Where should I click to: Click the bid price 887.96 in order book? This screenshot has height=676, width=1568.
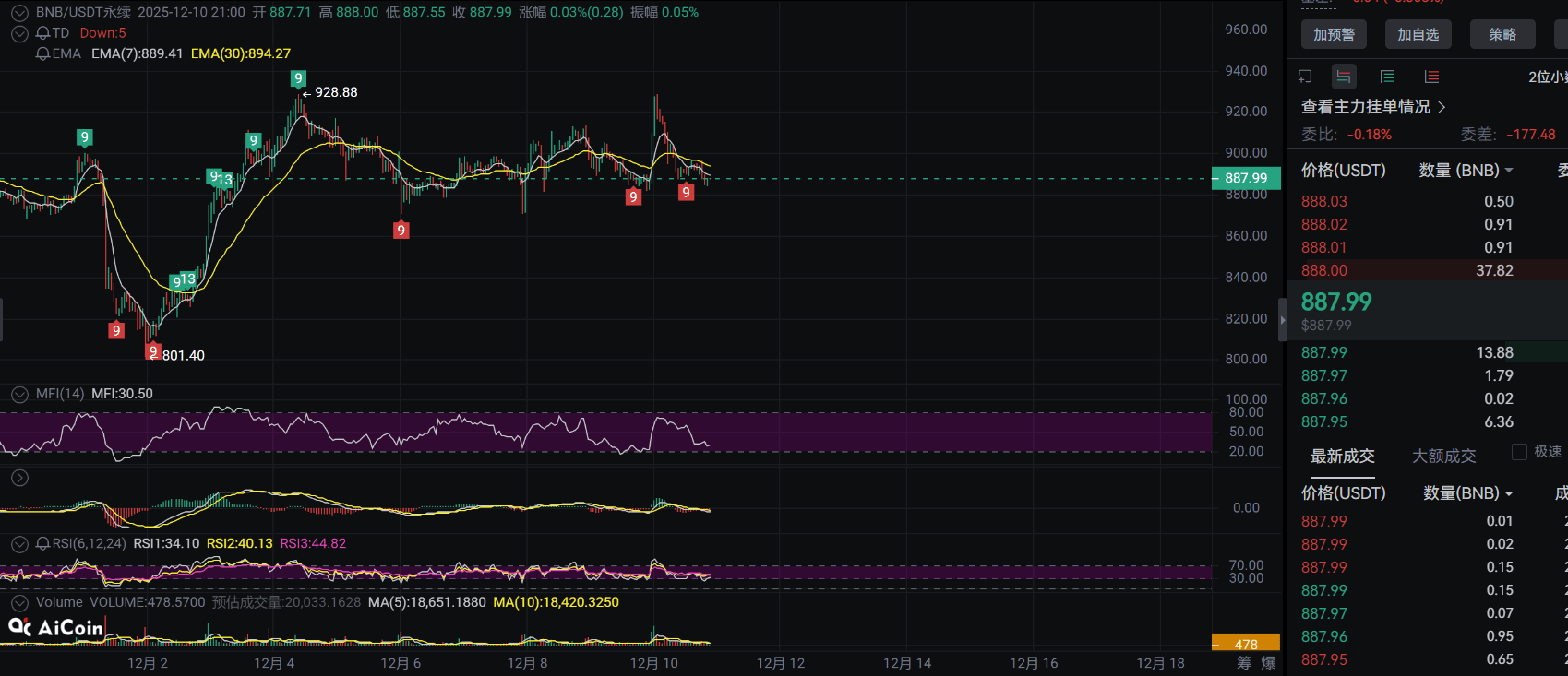coord(1324,398)
